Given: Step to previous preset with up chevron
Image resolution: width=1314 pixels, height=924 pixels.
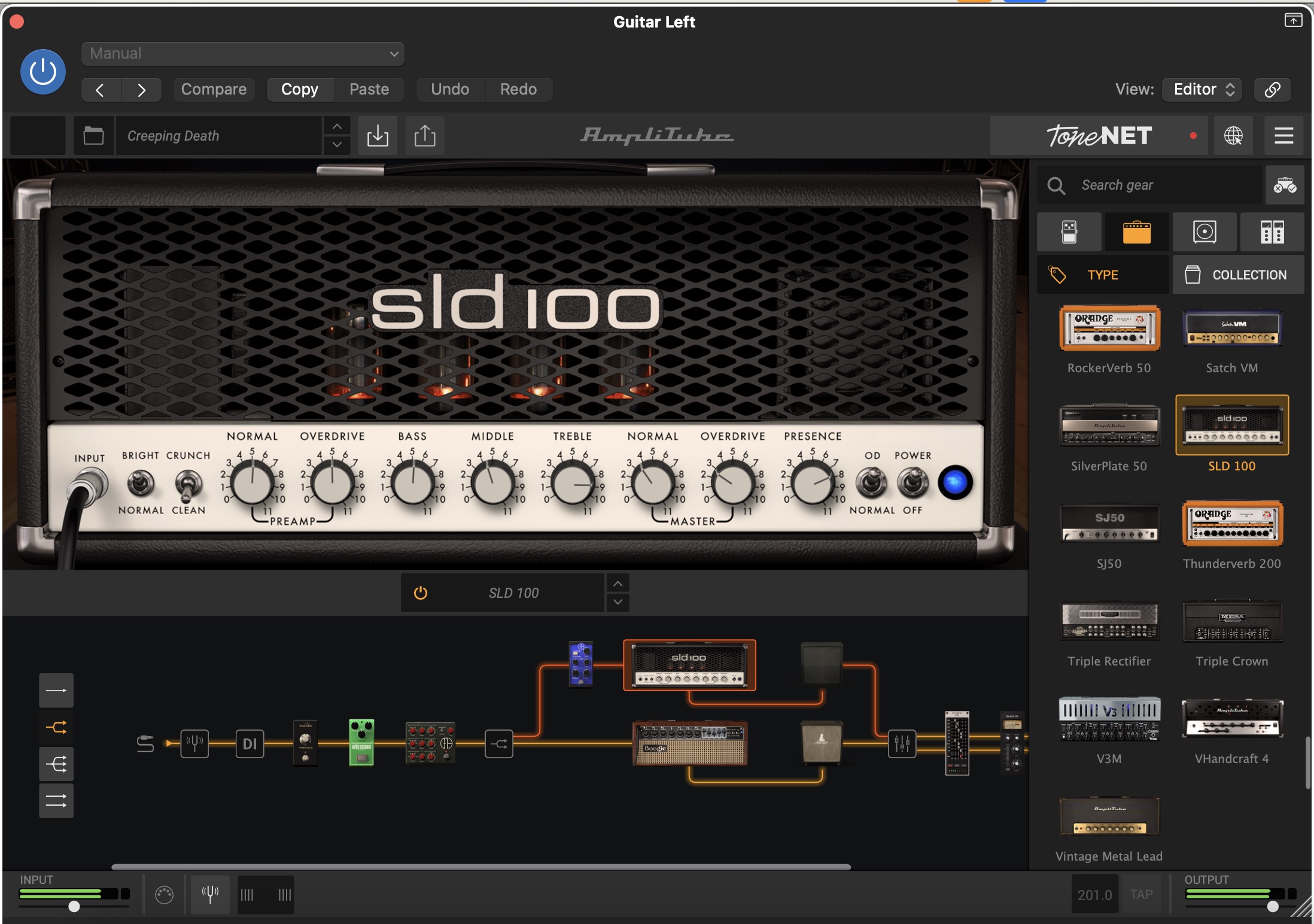Looking at the screenshot, I should (337, 126).
